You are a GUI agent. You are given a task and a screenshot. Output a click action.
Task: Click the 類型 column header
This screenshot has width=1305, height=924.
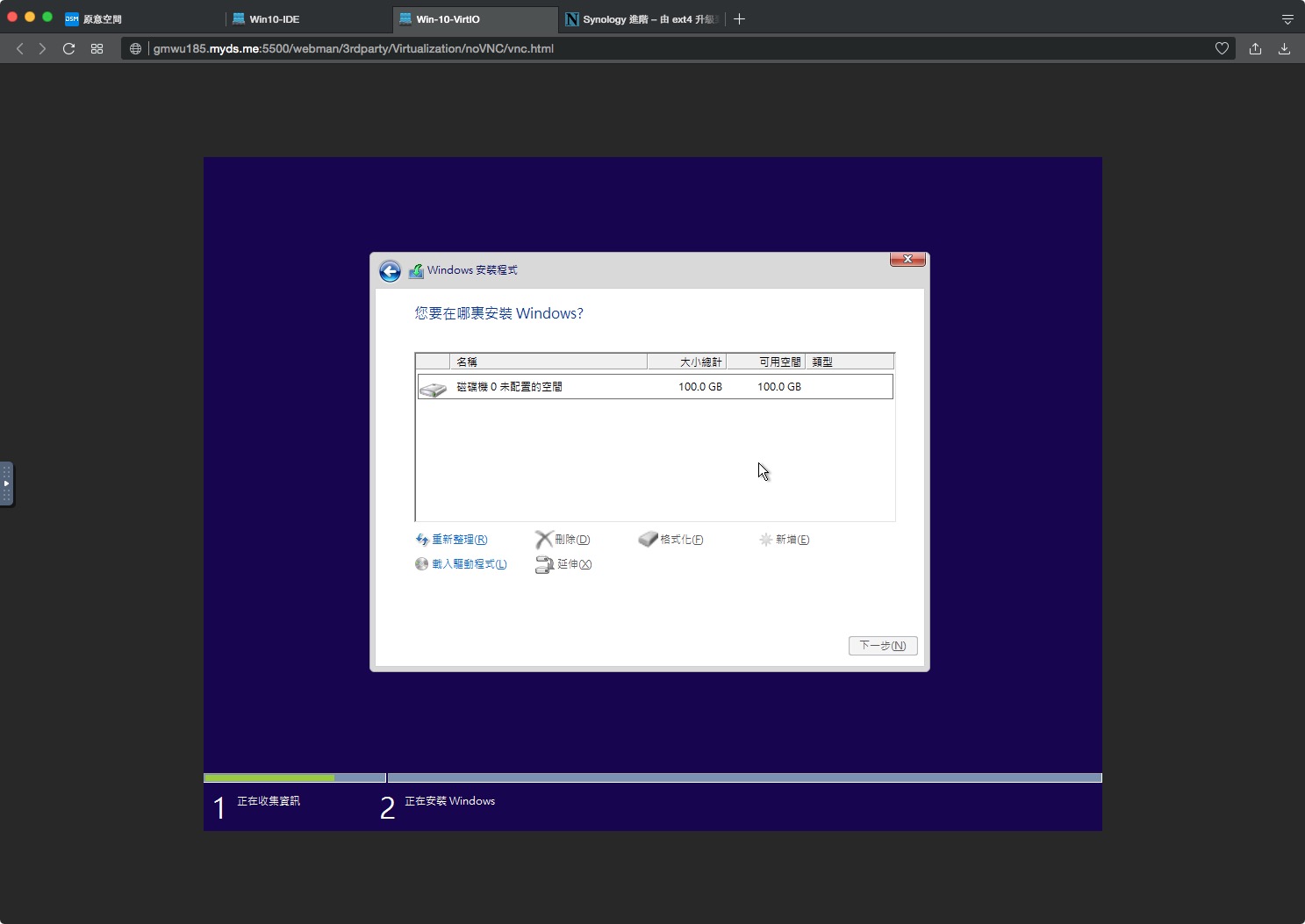tap(850, 362)
